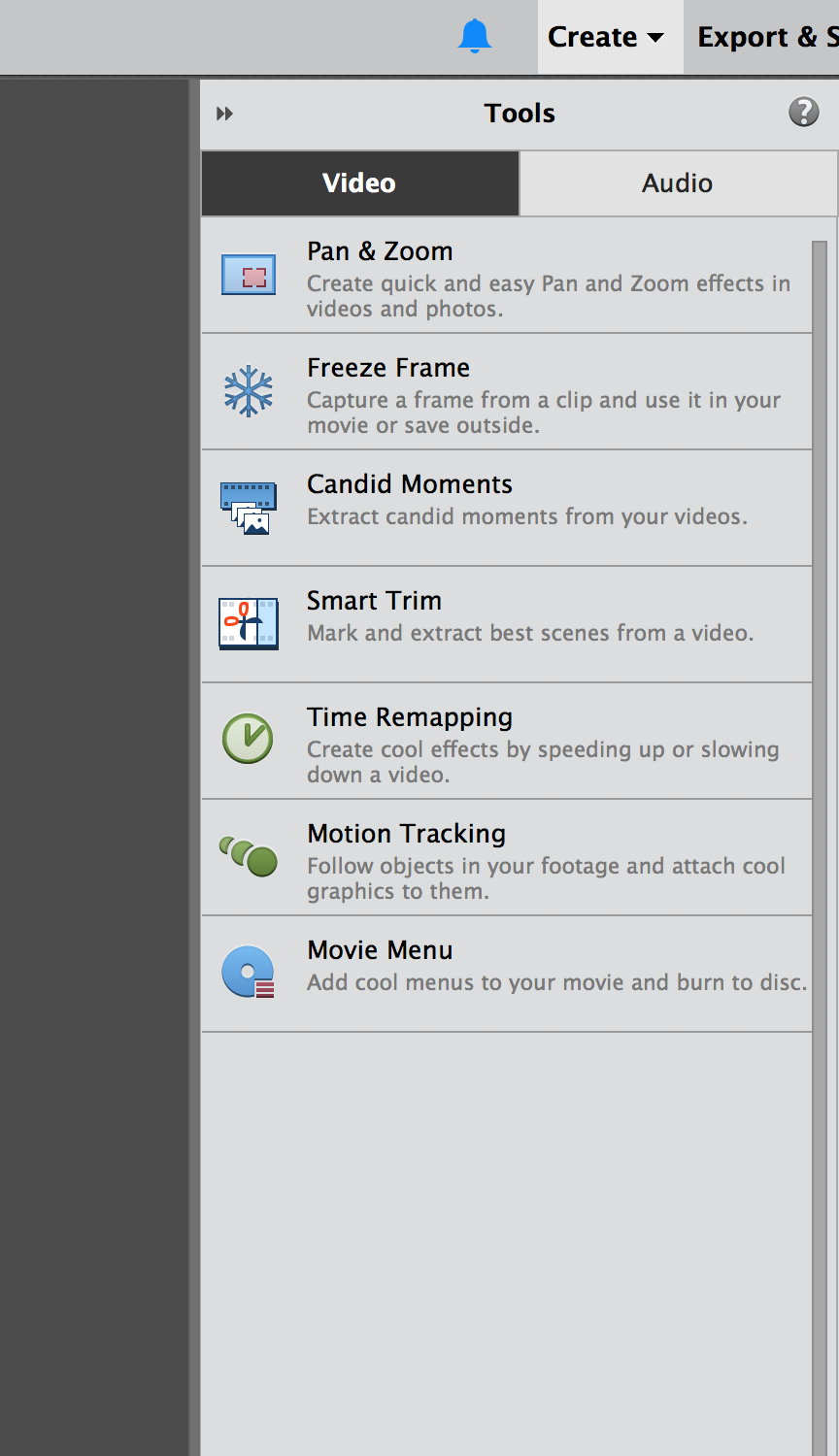Click the Time Remapping description text
The image size is (839, 1456).
coord(543,762)
